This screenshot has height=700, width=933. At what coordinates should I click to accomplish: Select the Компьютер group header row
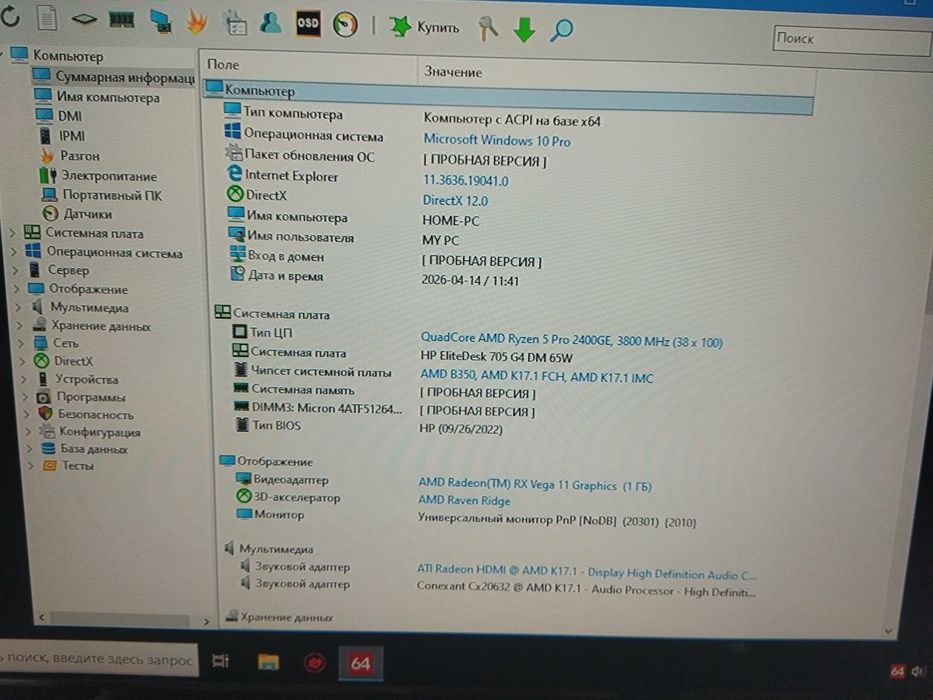(x=509, y=96)
